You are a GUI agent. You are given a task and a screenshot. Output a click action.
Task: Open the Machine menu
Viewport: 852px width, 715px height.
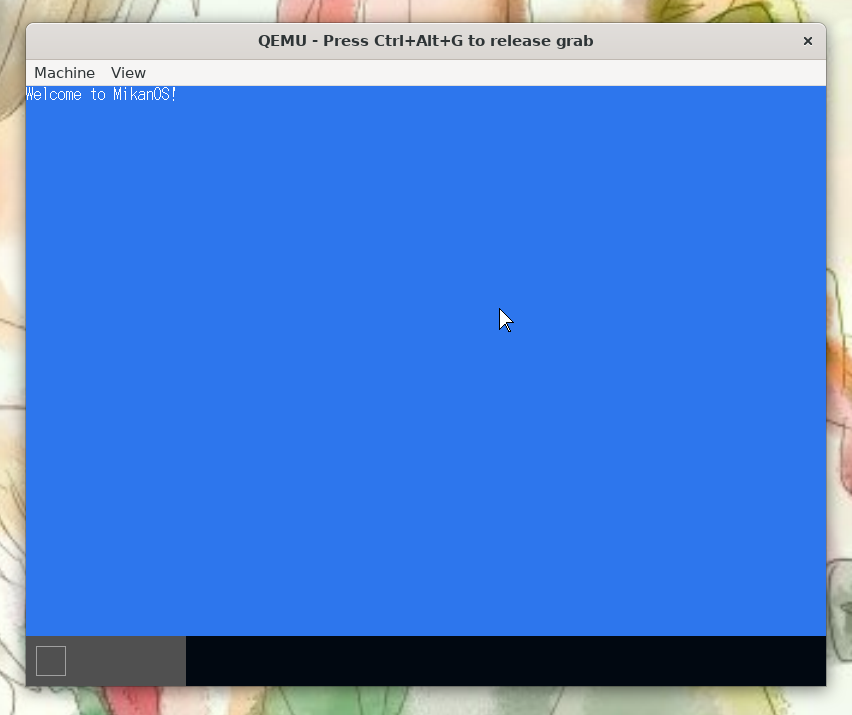pos(64,73)
